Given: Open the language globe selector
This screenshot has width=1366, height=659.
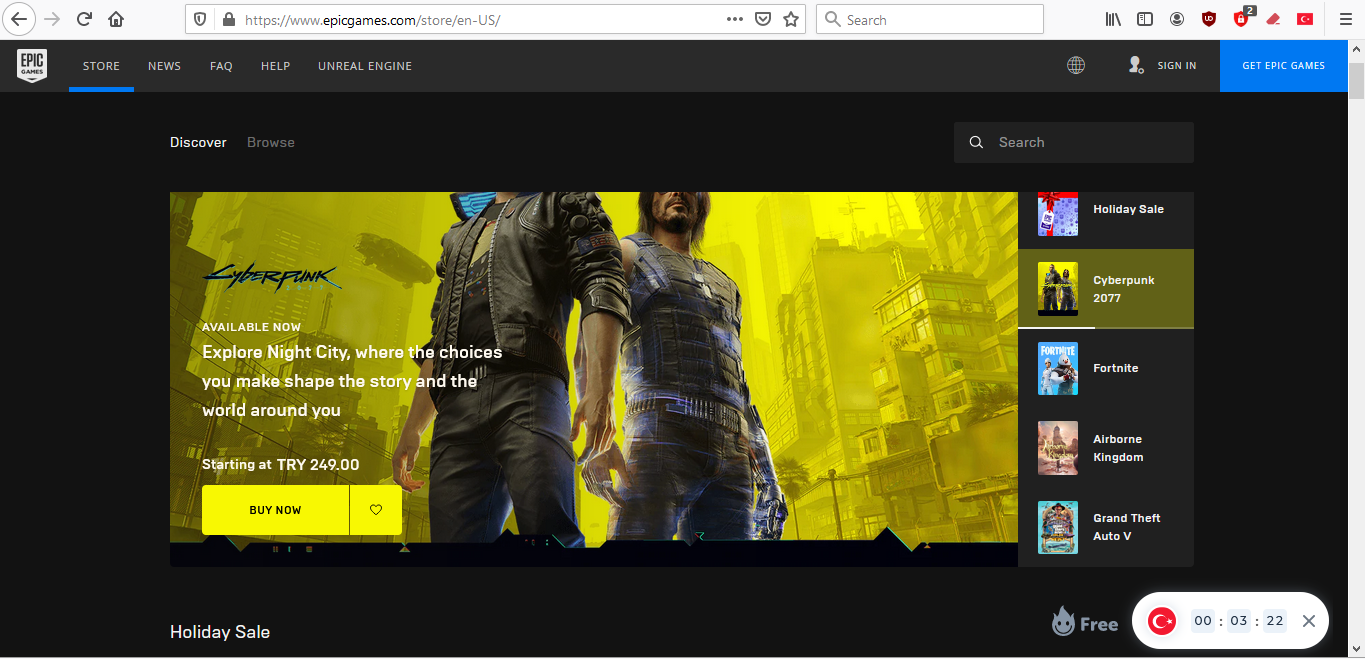Looking at the screenshot, I should pos(1076,66).
